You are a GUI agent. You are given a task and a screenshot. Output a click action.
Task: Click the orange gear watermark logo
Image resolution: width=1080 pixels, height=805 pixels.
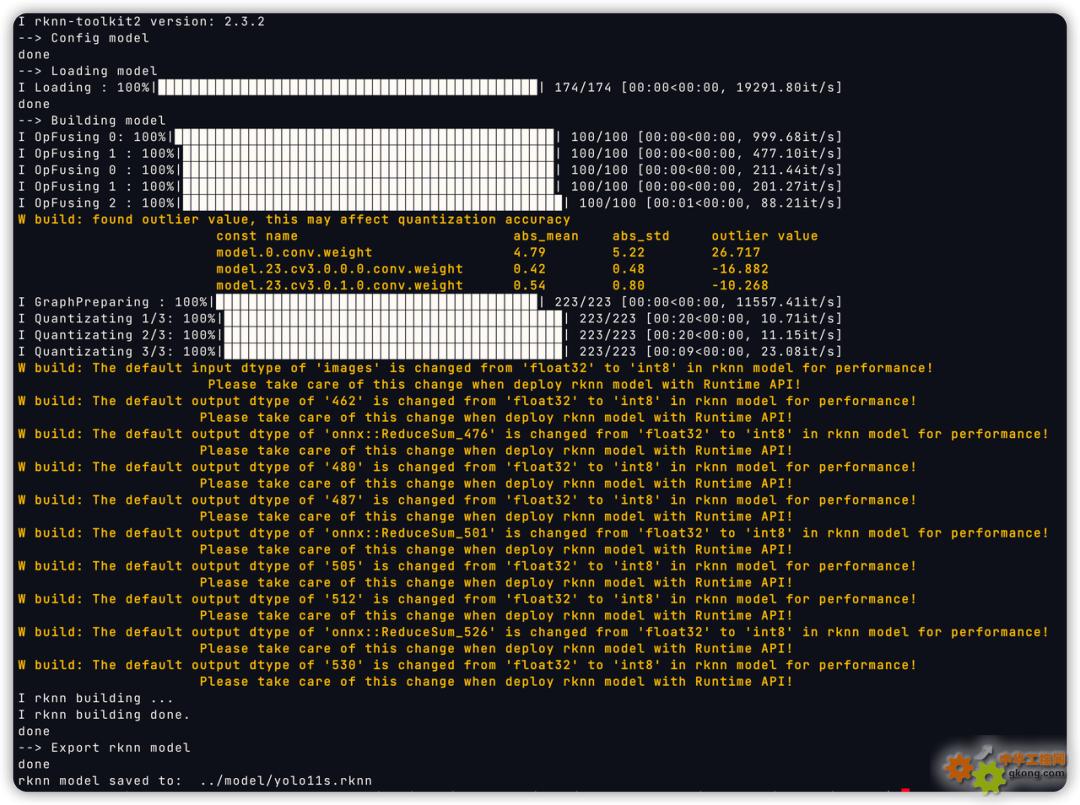(x=961, y=767)
